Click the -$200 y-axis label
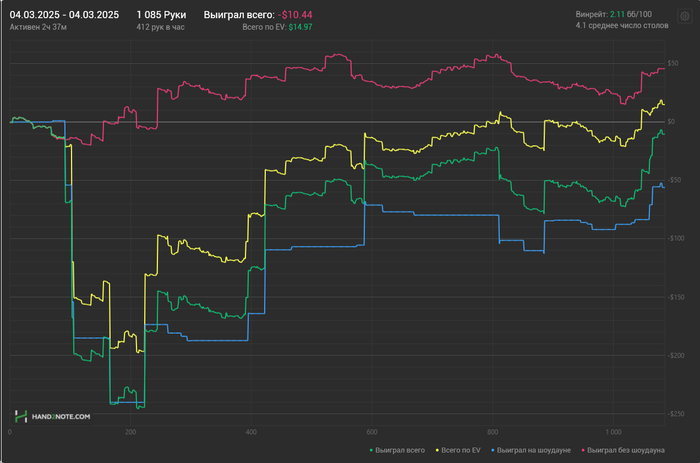This screenshot has width=700, height=463. (675, 355)
